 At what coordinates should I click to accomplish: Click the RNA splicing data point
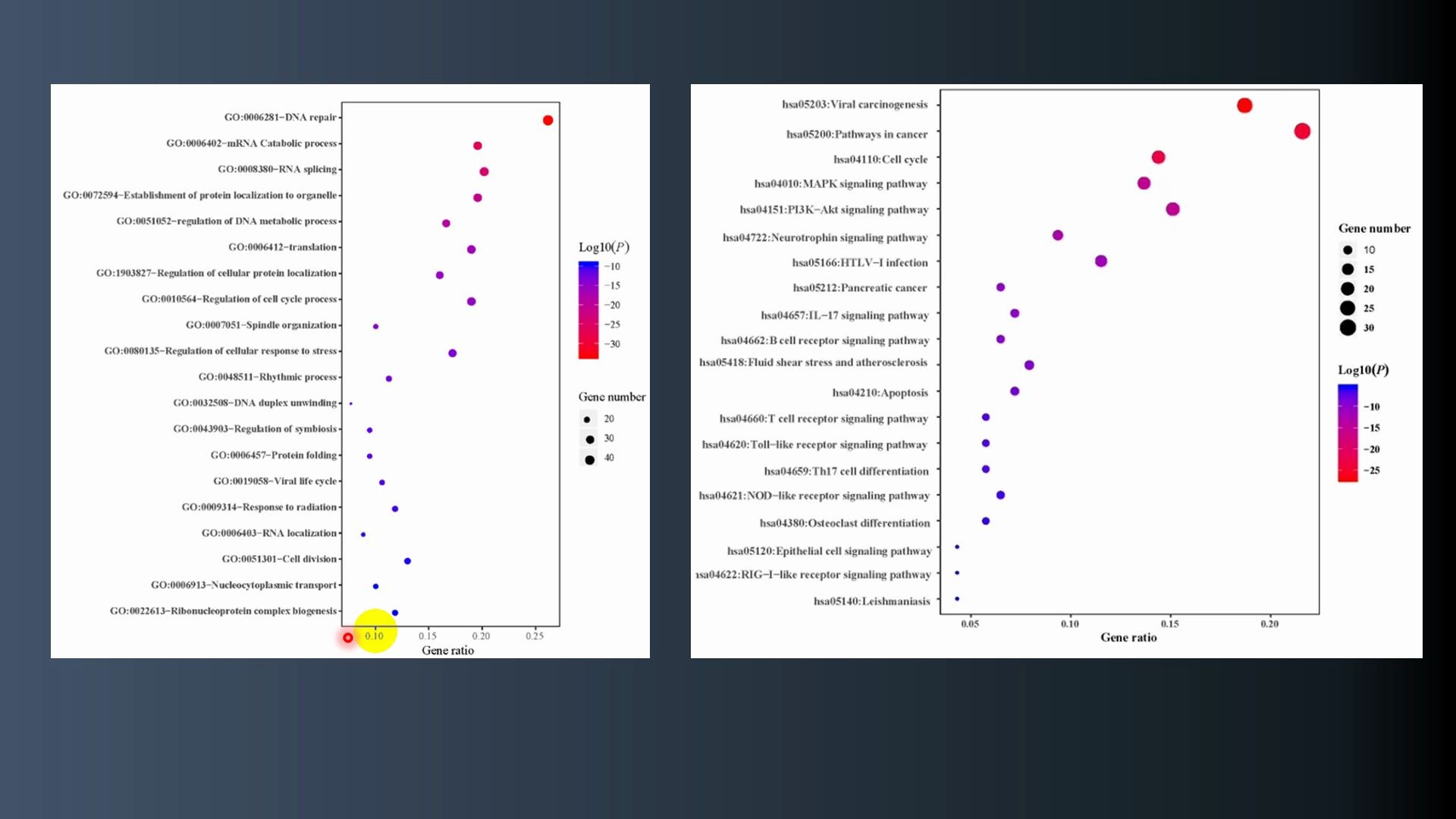(x=484, y=172)
